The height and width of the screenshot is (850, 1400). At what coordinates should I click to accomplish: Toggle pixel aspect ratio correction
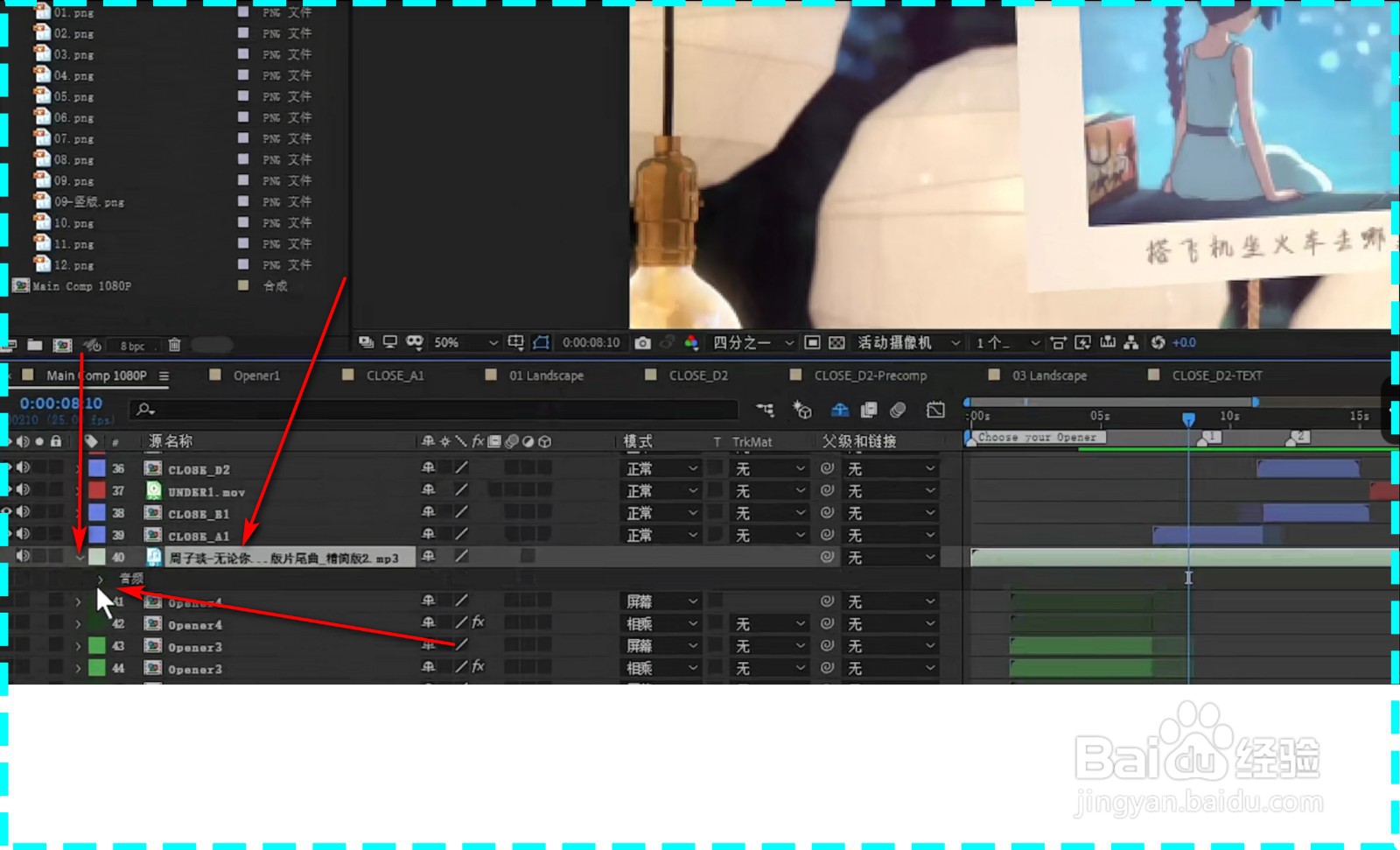[x=1059, y=342]
